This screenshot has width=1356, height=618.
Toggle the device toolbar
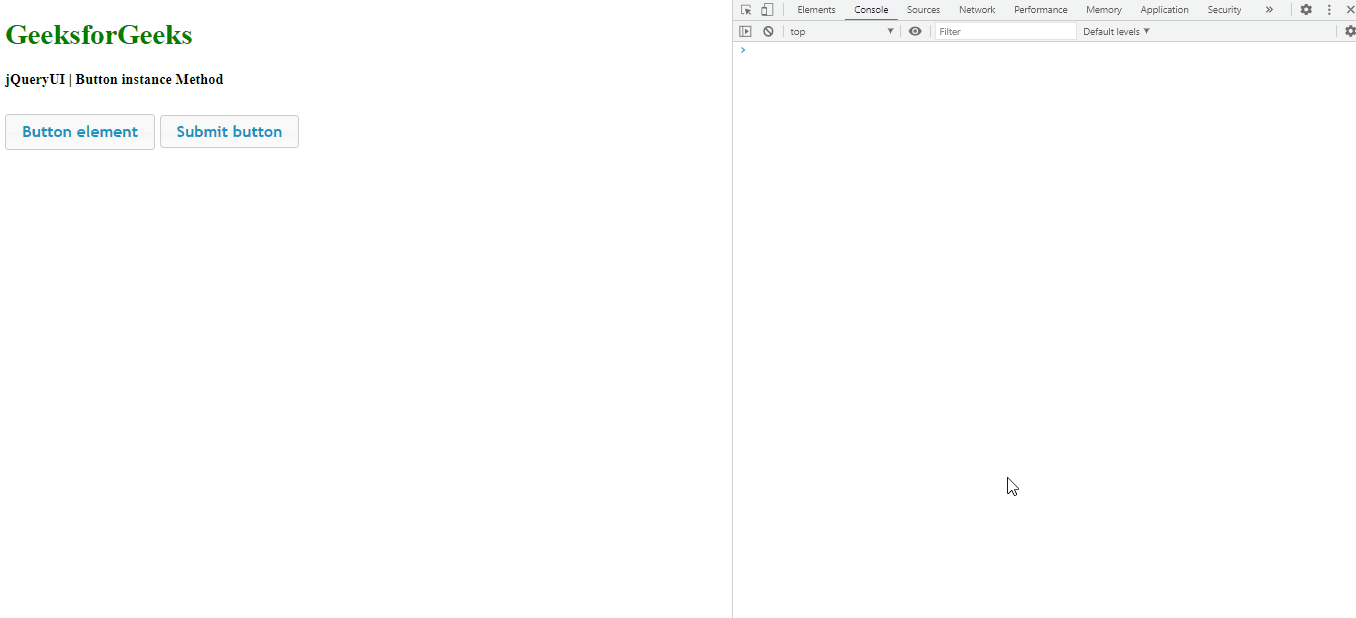coord(766,9)
